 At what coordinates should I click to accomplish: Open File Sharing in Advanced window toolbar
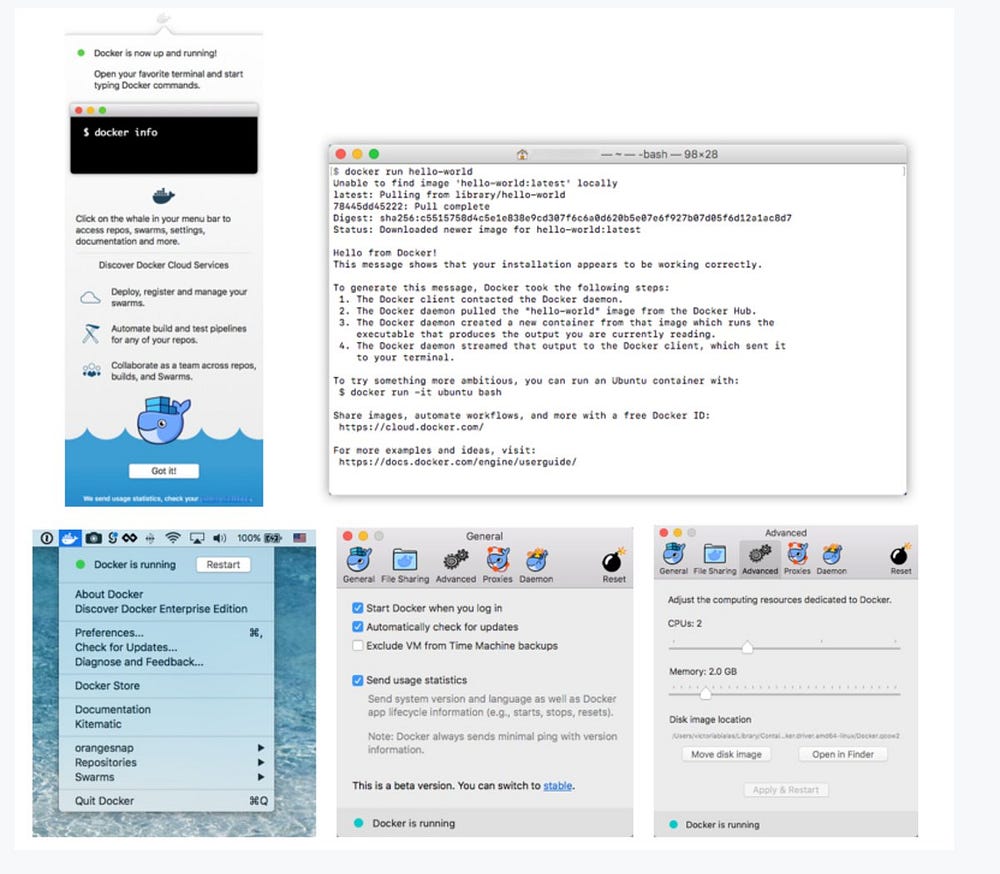tap(714, 559)
